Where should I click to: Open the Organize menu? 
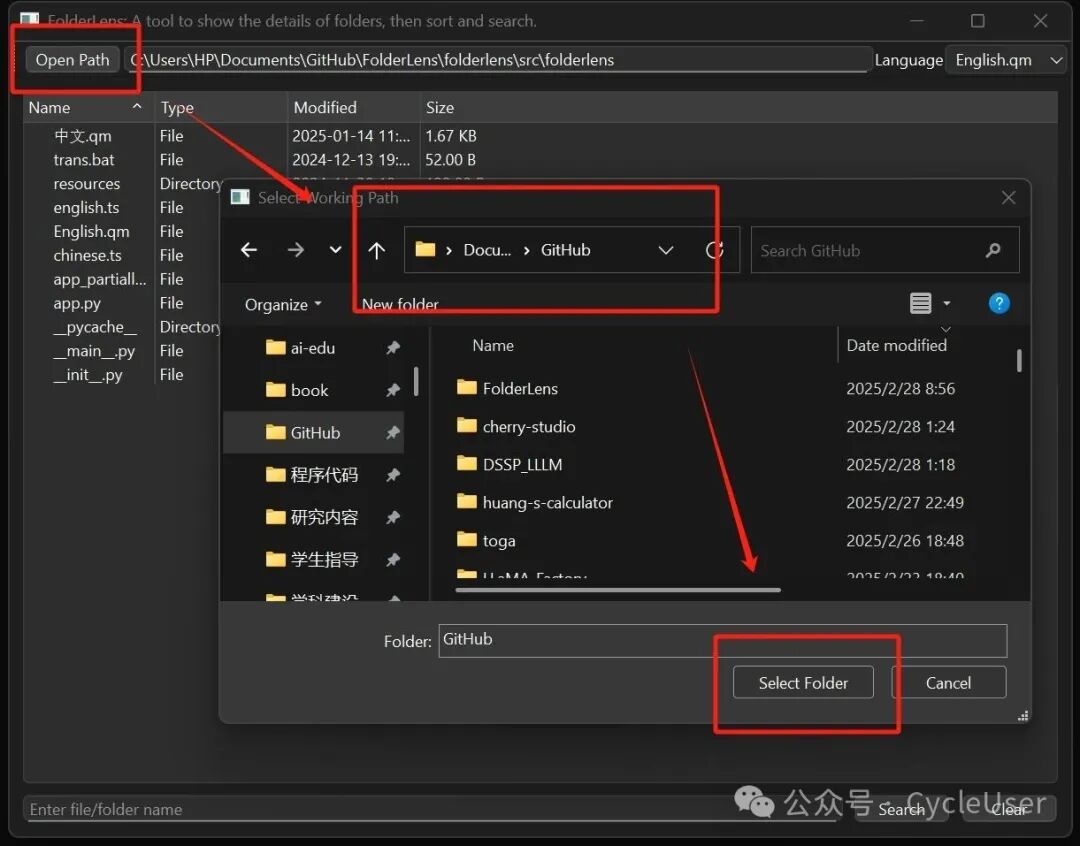click(283, 305)
